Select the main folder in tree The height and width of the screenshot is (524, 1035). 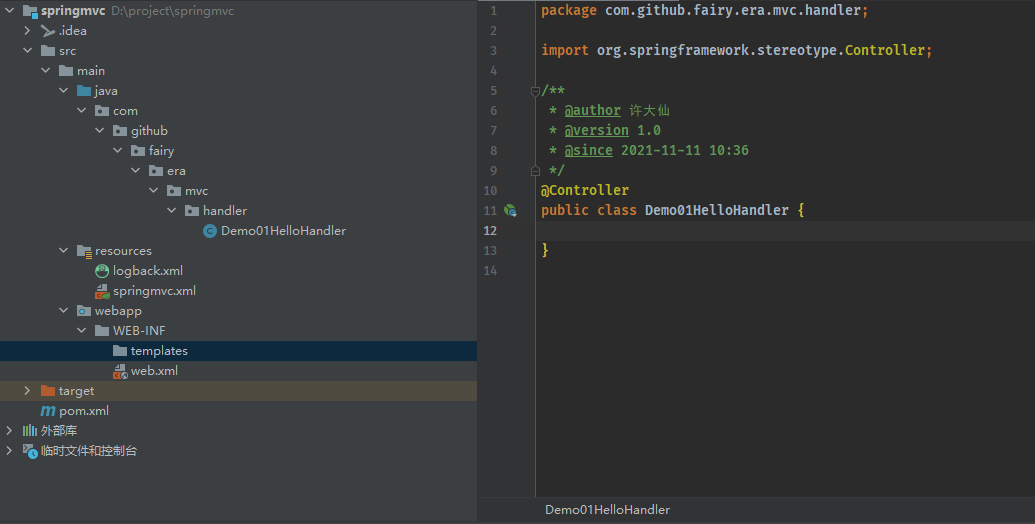[x=238, y=71]
